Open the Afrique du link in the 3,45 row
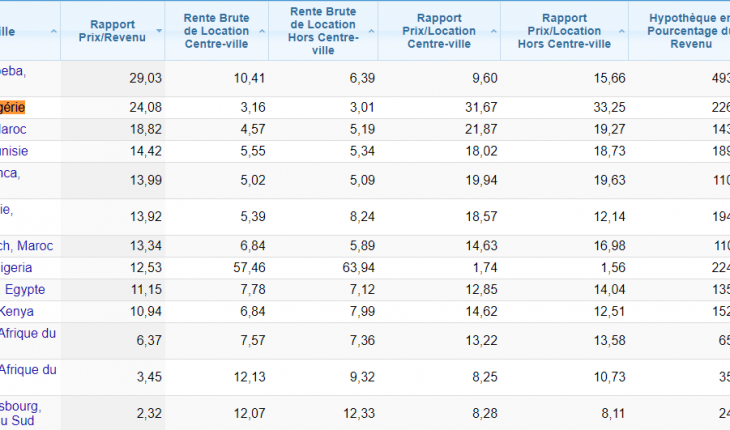The image size is (730, 430). point(28,370)
